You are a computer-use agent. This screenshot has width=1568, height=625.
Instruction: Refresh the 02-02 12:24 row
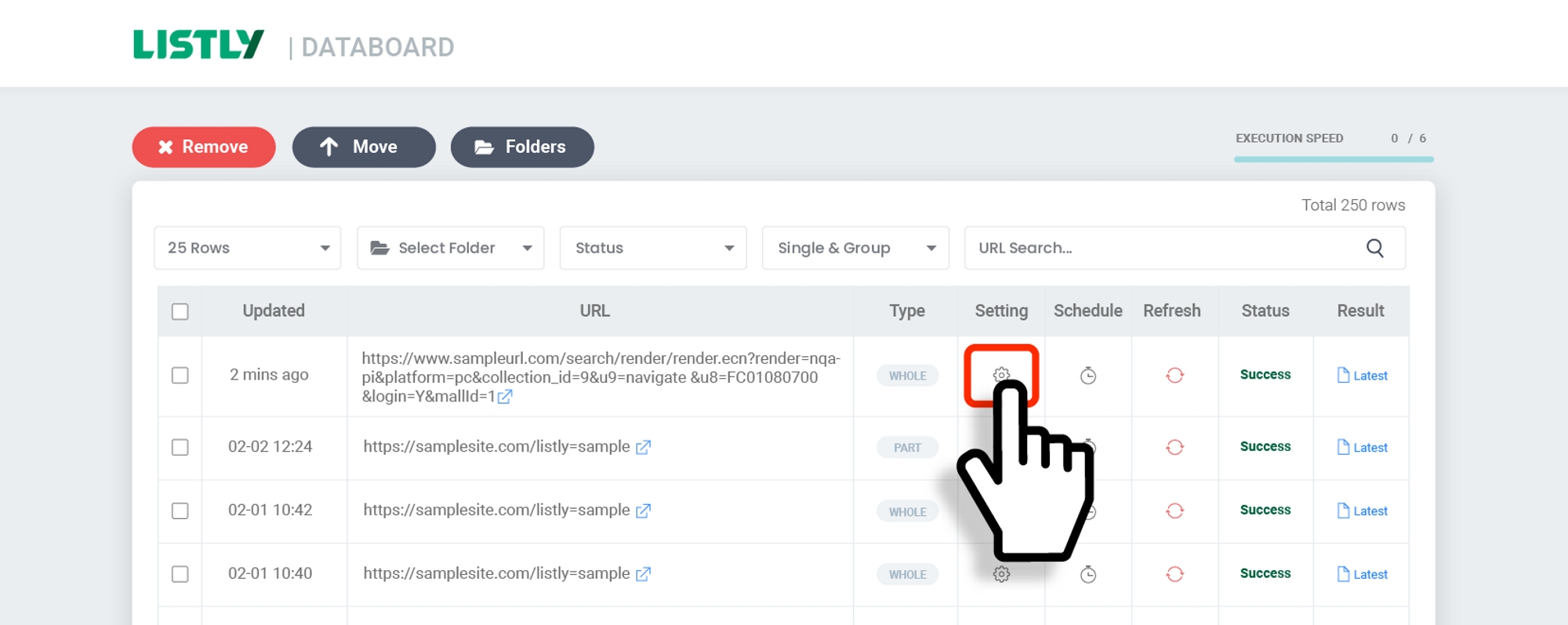point(1174,447)
